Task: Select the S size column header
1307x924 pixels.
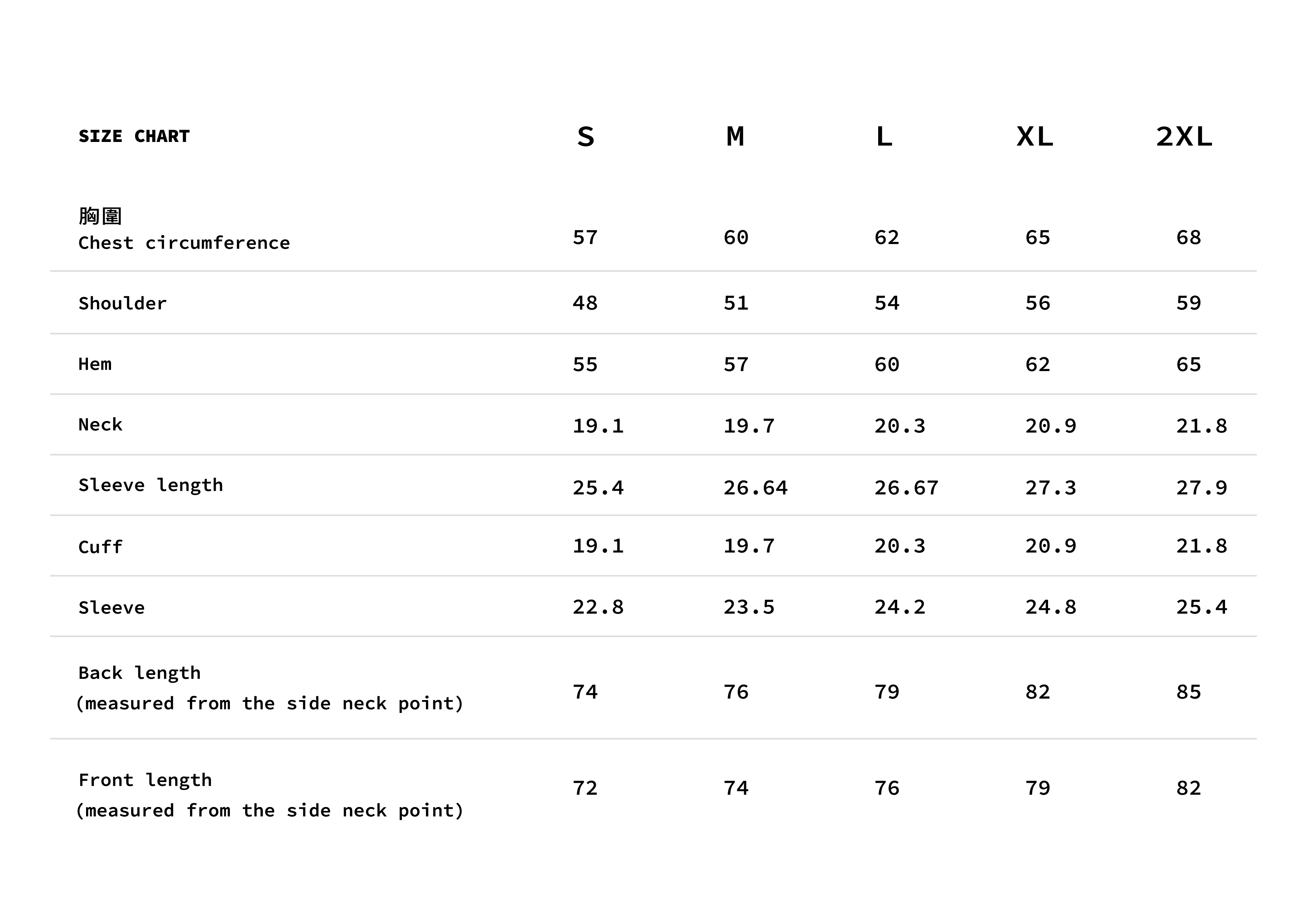Action: click(x=586, y=137)
